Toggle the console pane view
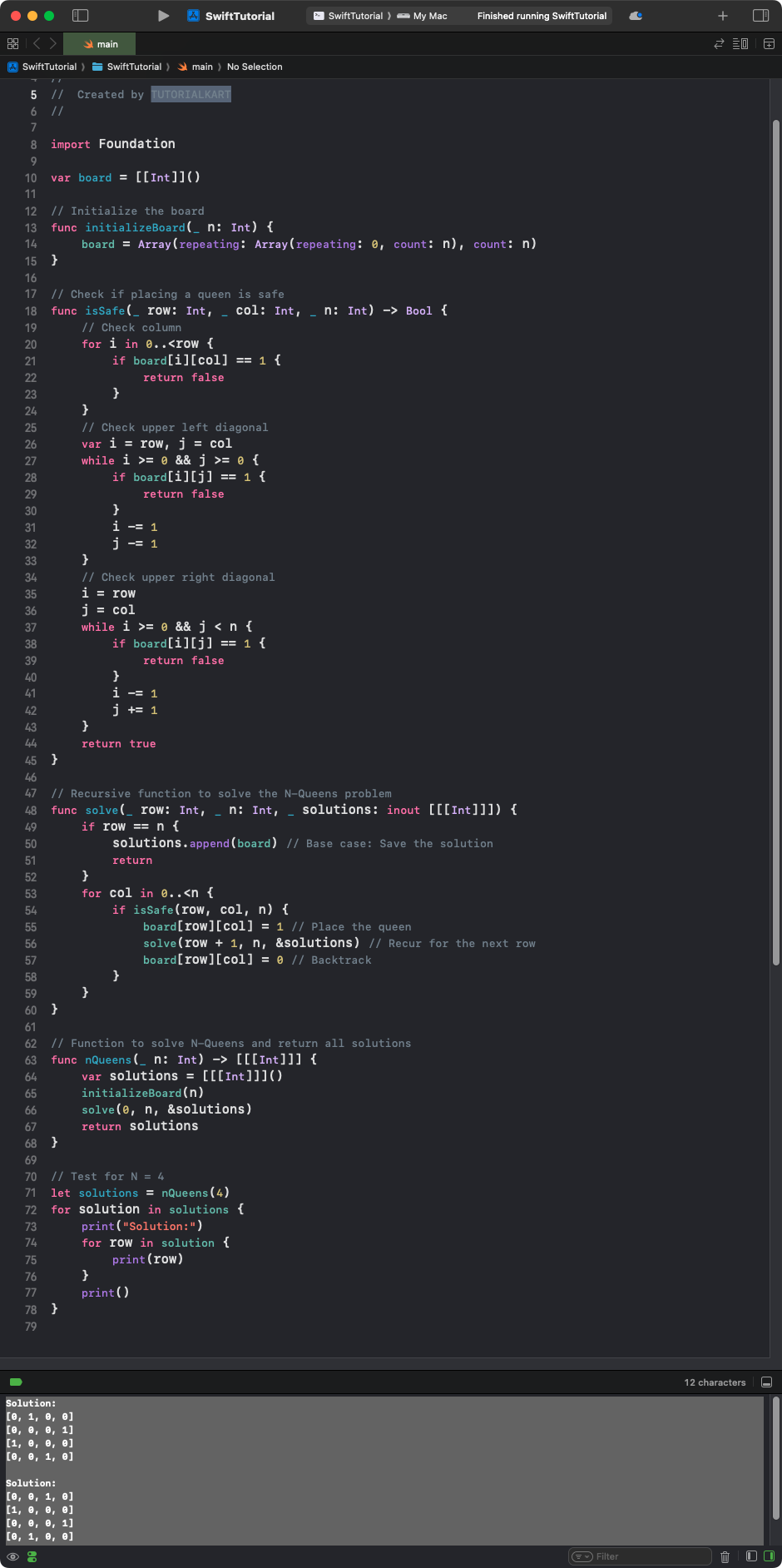Screen dimensions: 782x1568 coord(769,1556)
